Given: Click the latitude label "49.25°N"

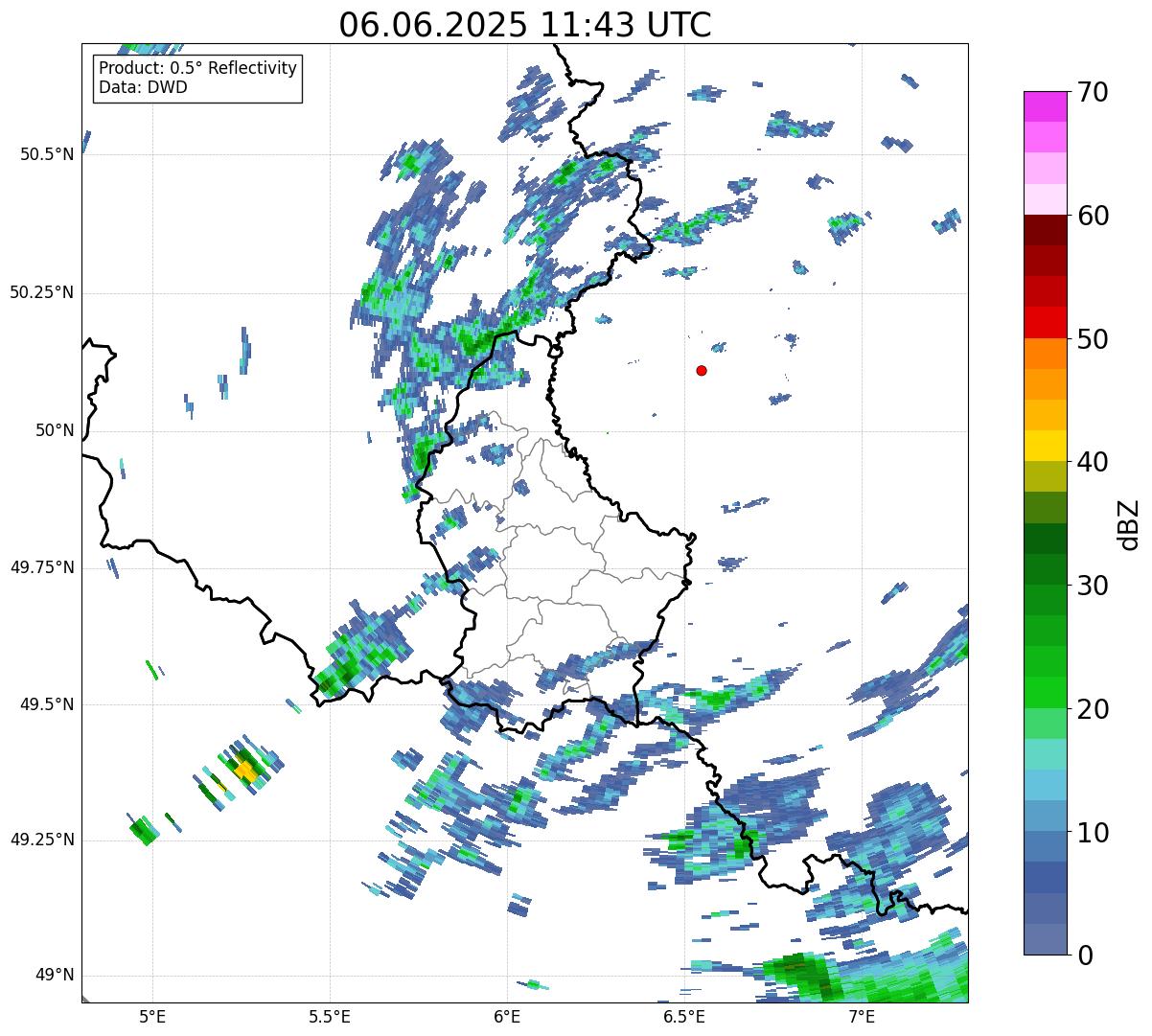Looking at the screenshot, I should coord(41,840).
